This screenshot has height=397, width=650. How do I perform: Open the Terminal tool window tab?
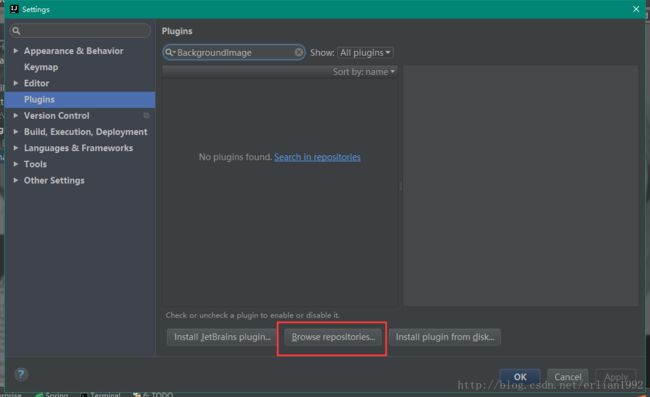(100, 395)
